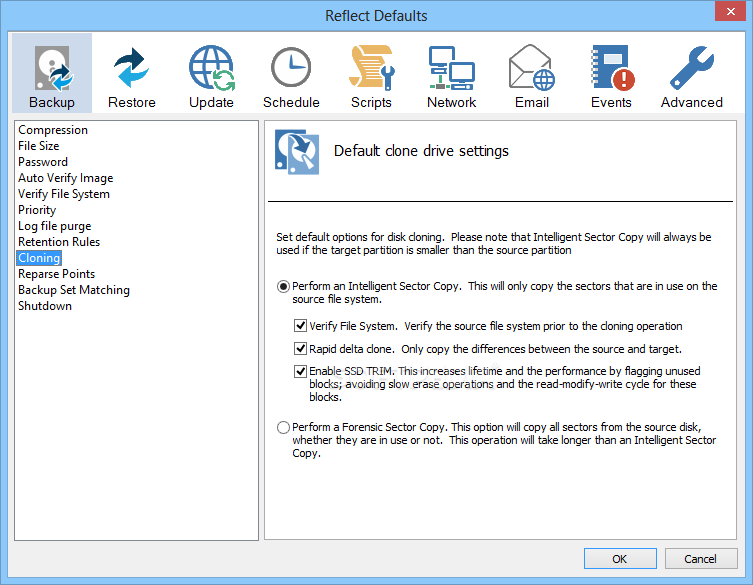Open the Email envelope icon
Screen dimensions: 753x585
click(x=532, y=67)
